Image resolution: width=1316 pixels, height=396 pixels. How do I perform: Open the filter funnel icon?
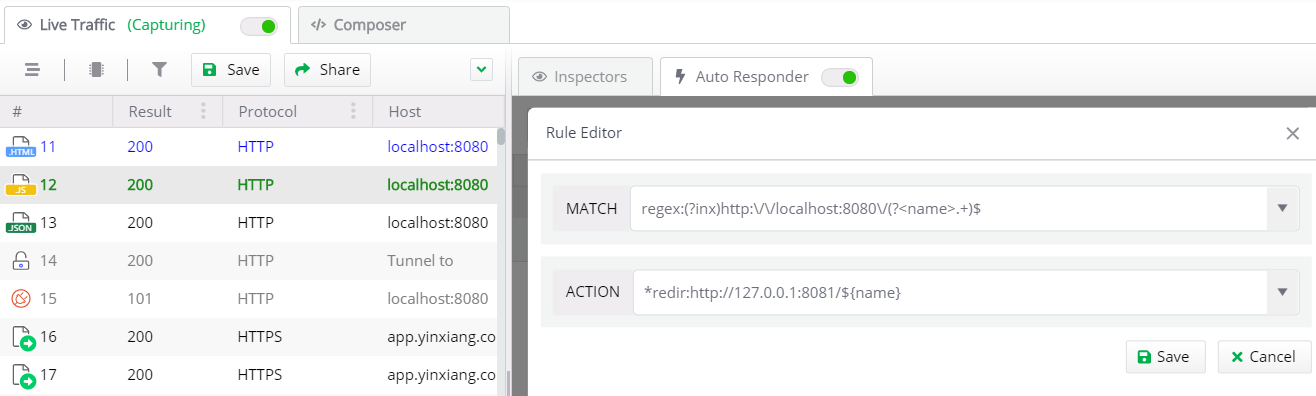coord(159,70)
